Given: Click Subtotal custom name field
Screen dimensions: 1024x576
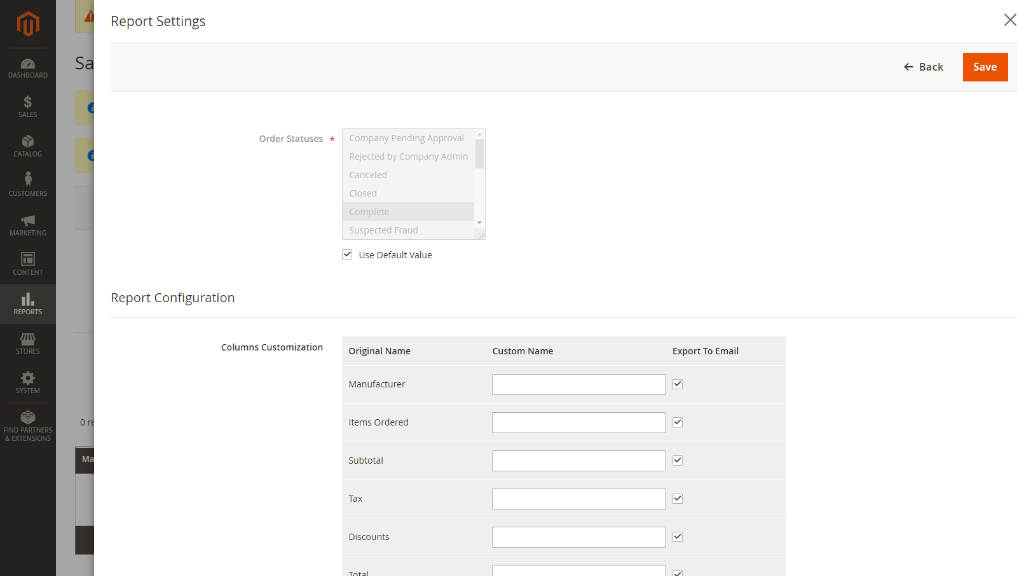Looking at the screenshot, I should 579,460.
